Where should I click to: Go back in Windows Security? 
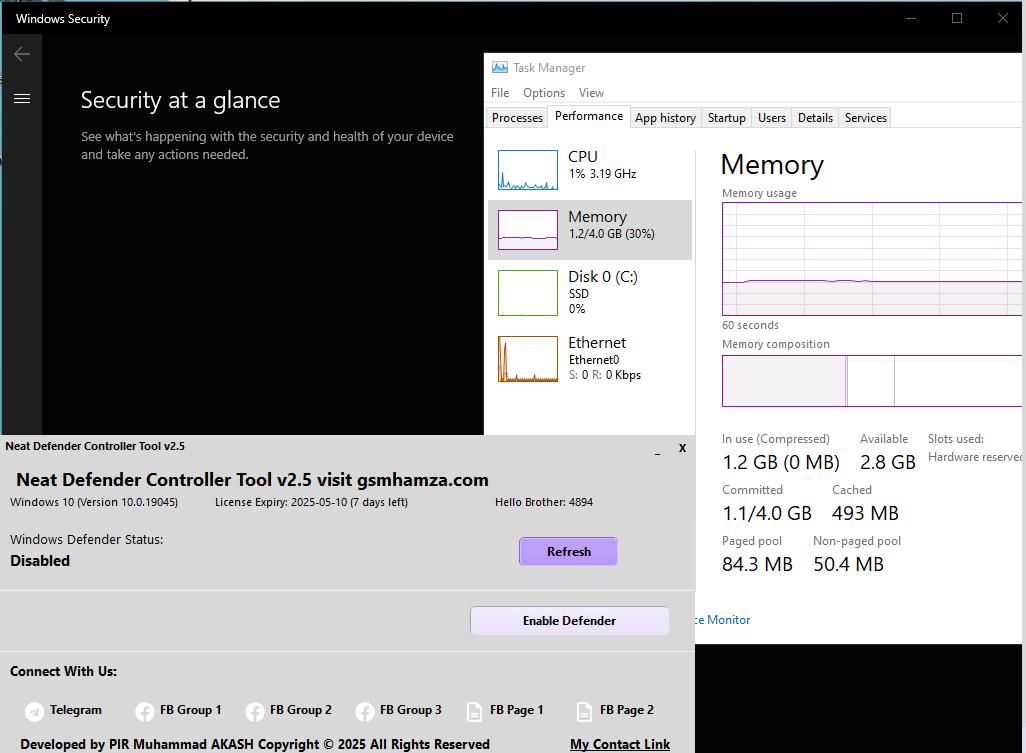22,54
